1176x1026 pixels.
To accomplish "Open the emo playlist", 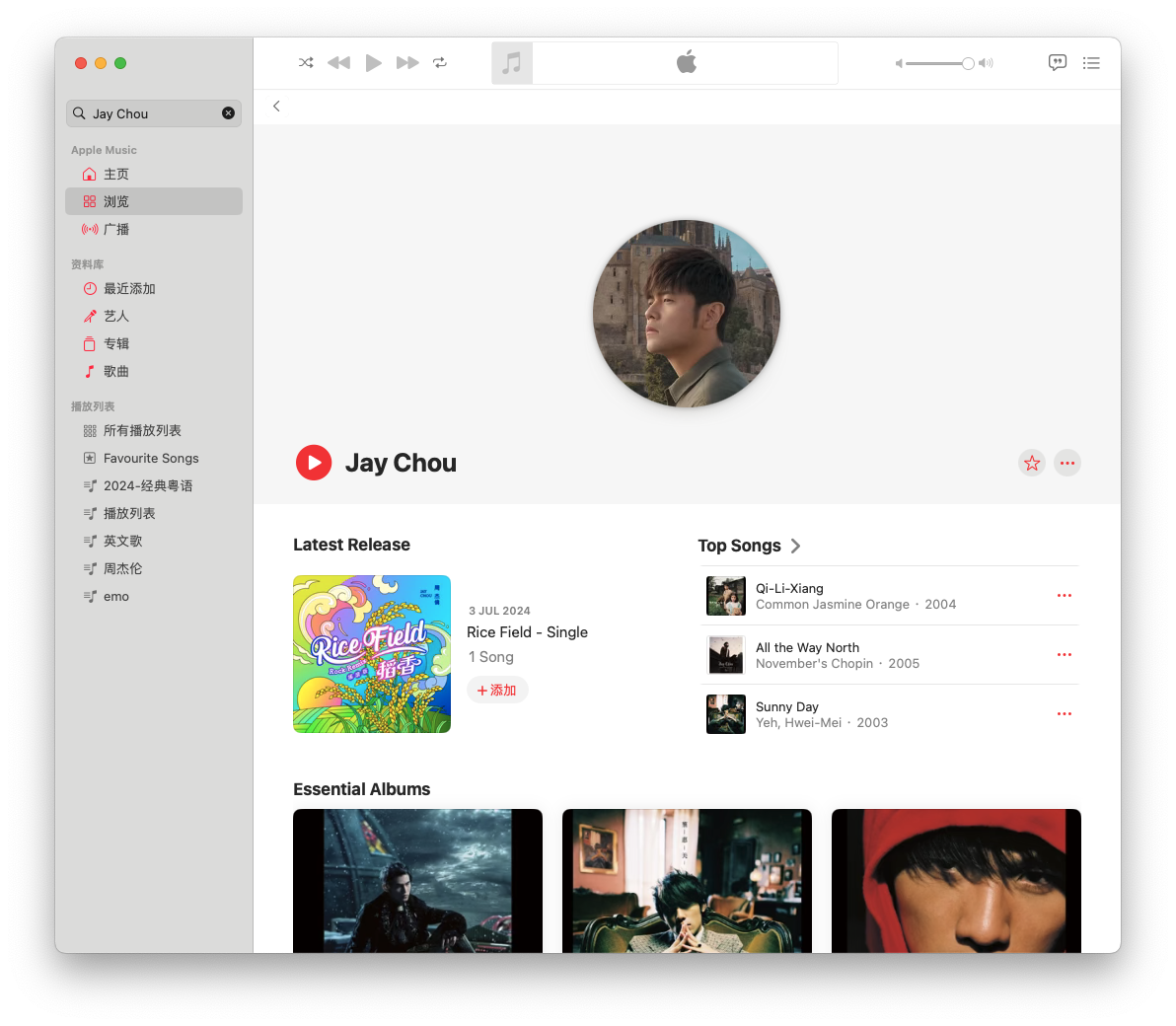I will tap(154, 596).
